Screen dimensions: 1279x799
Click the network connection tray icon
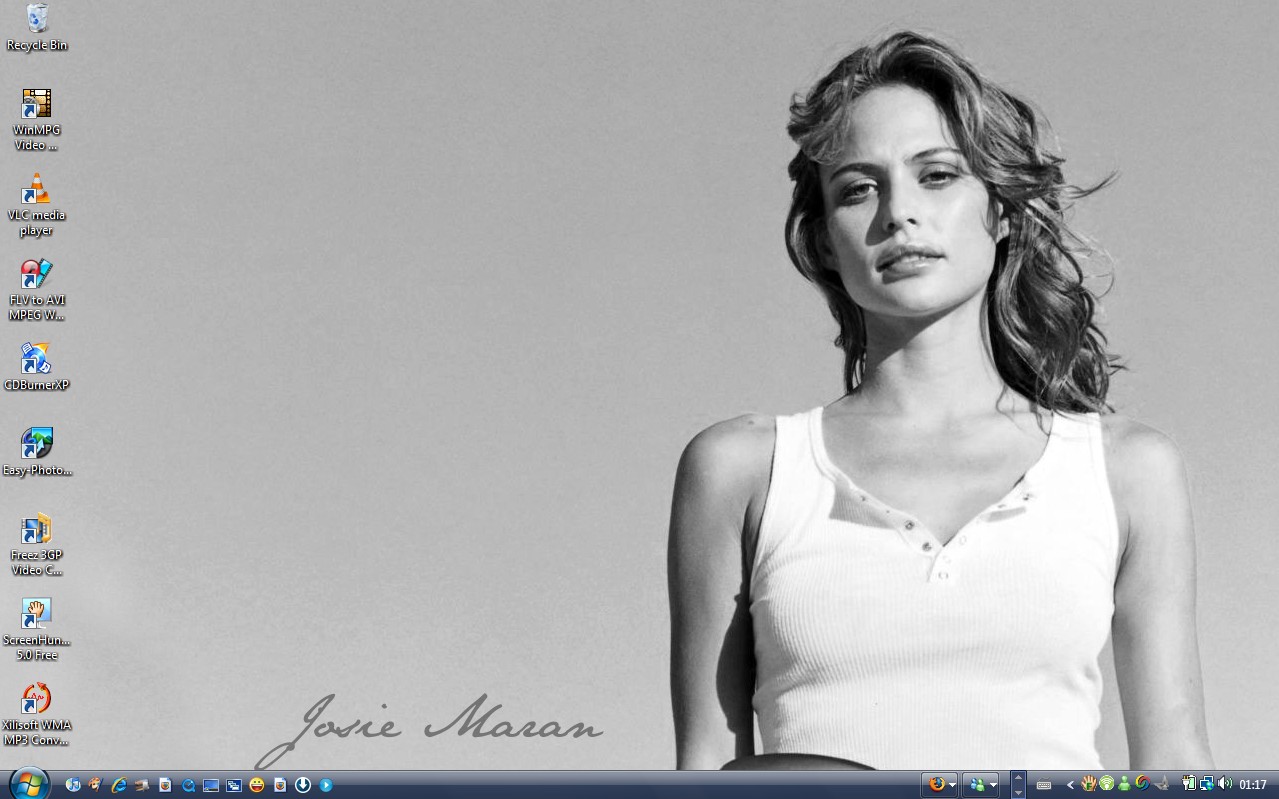tap(1207, 784)
